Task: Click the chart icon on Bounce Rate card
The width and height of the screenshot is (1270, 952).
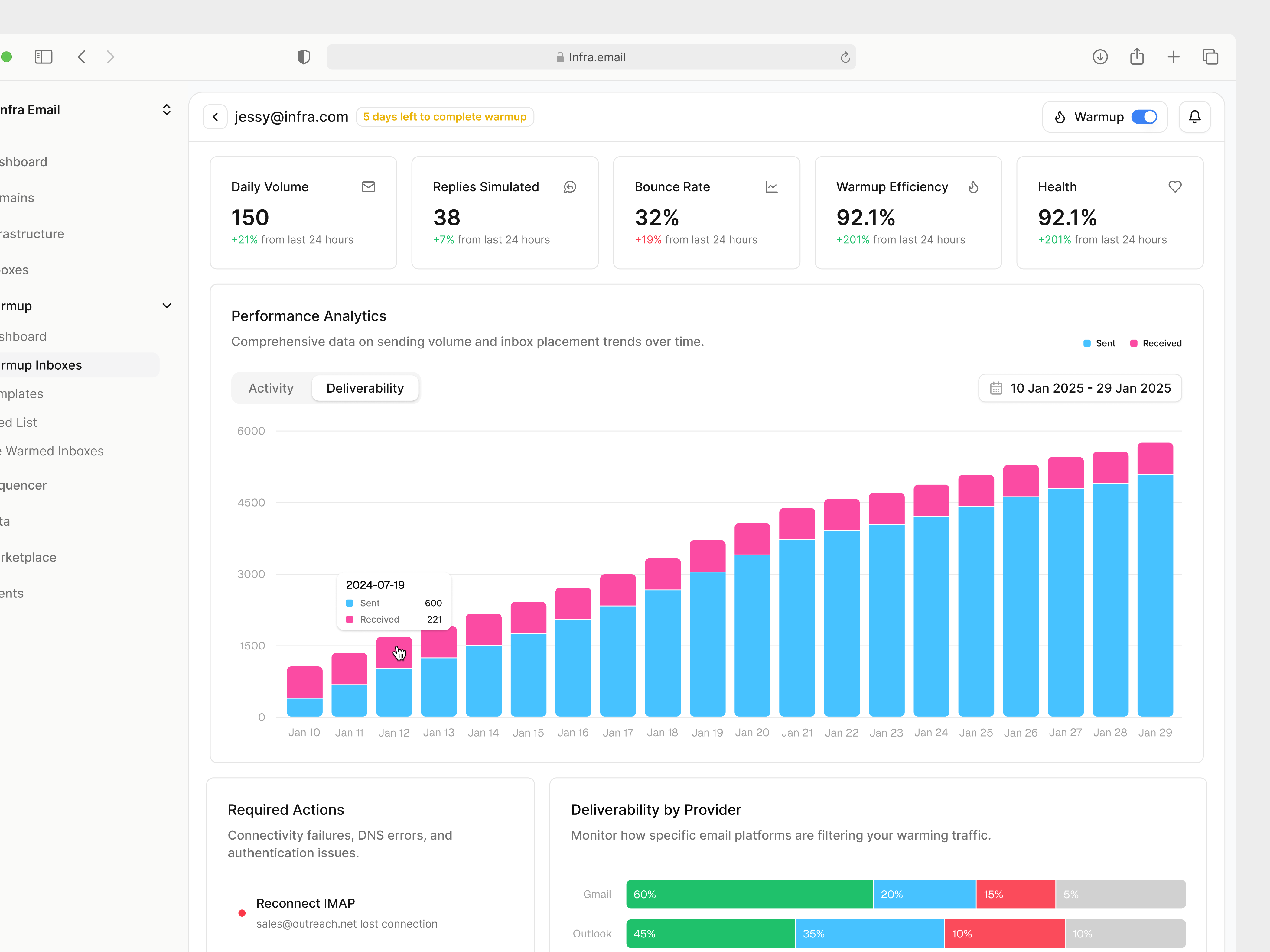Action: tap(771, 186)
